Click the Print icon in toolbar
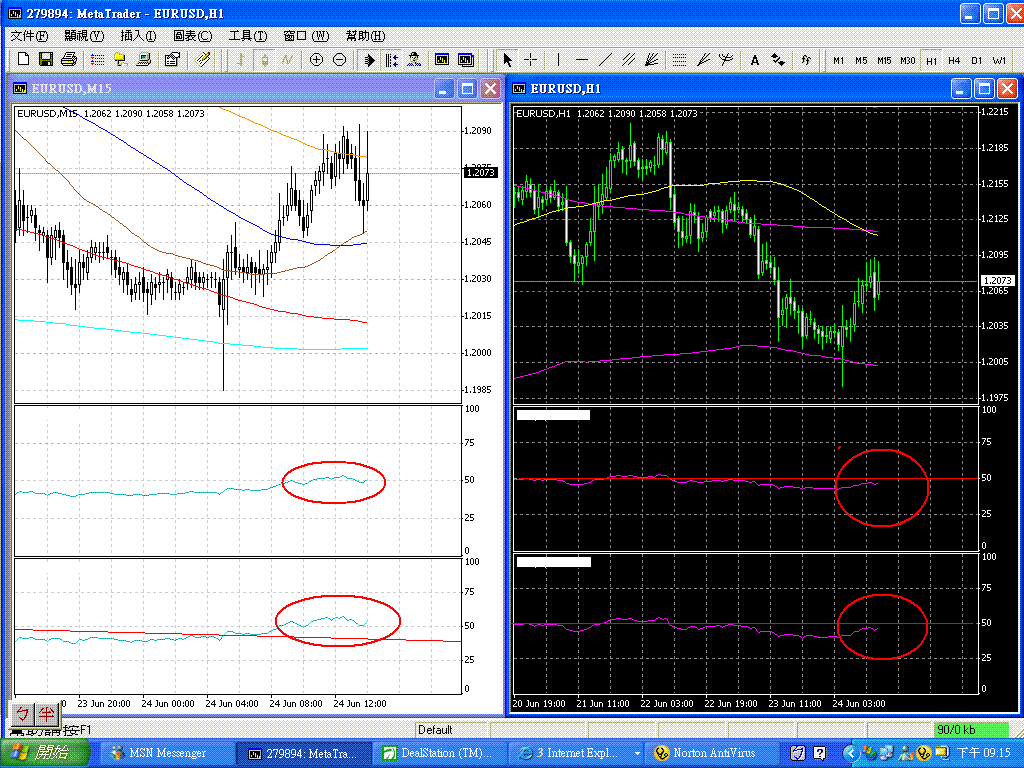 [x=69, y=59]
